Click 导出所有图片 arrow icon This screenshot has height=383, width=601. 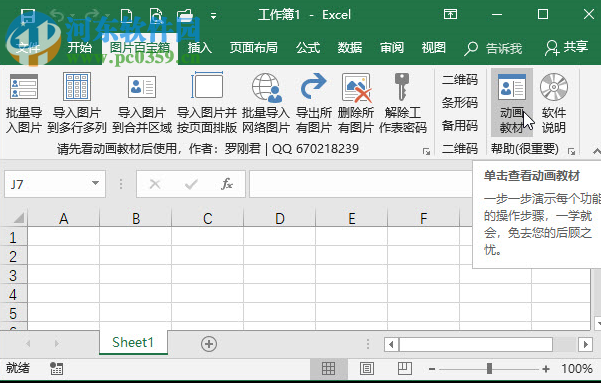[314, 87]
